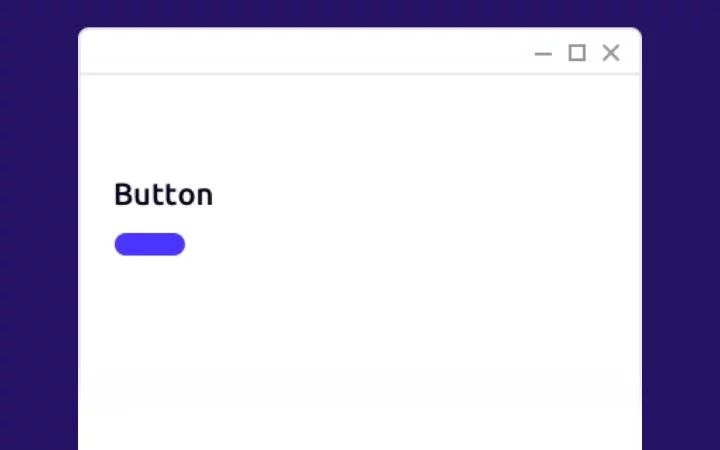Click the empty title bar area
The image size is (720, 450).
300,52
